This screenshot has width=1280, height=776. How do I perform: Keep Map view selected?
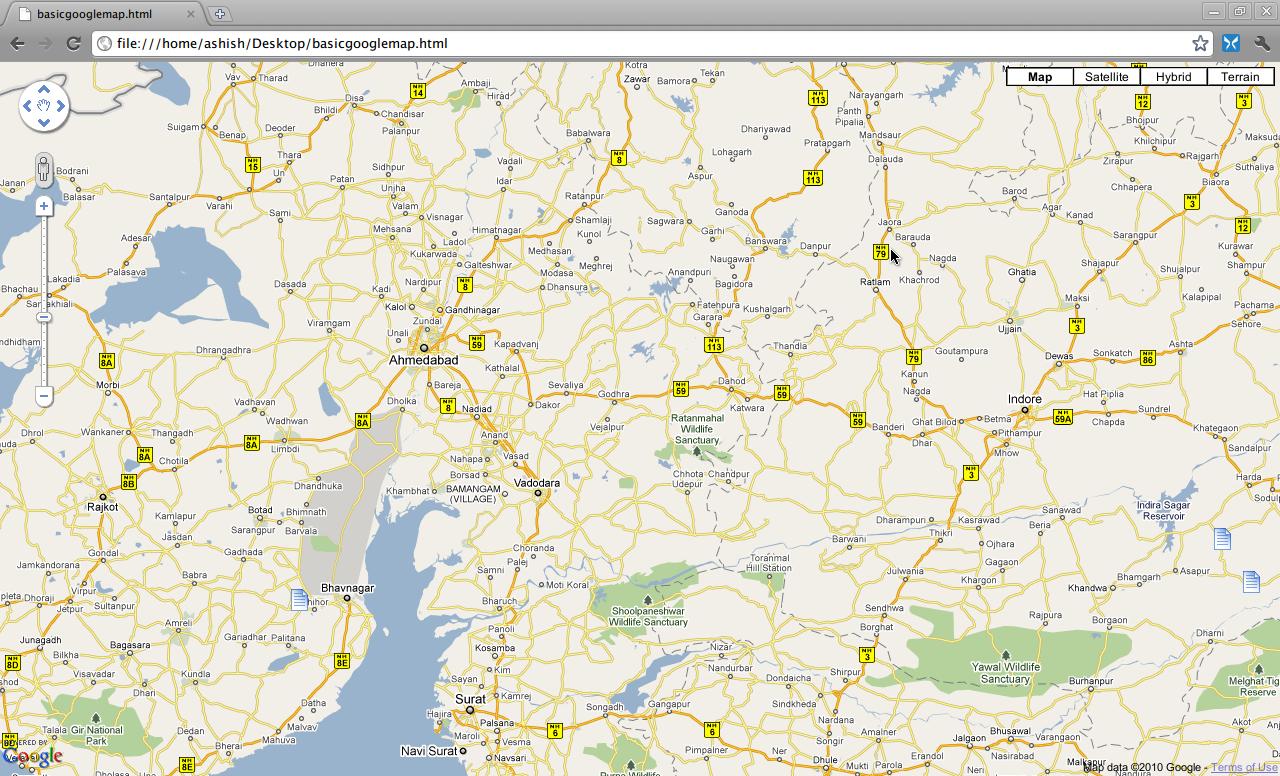tap(1039, 76)
